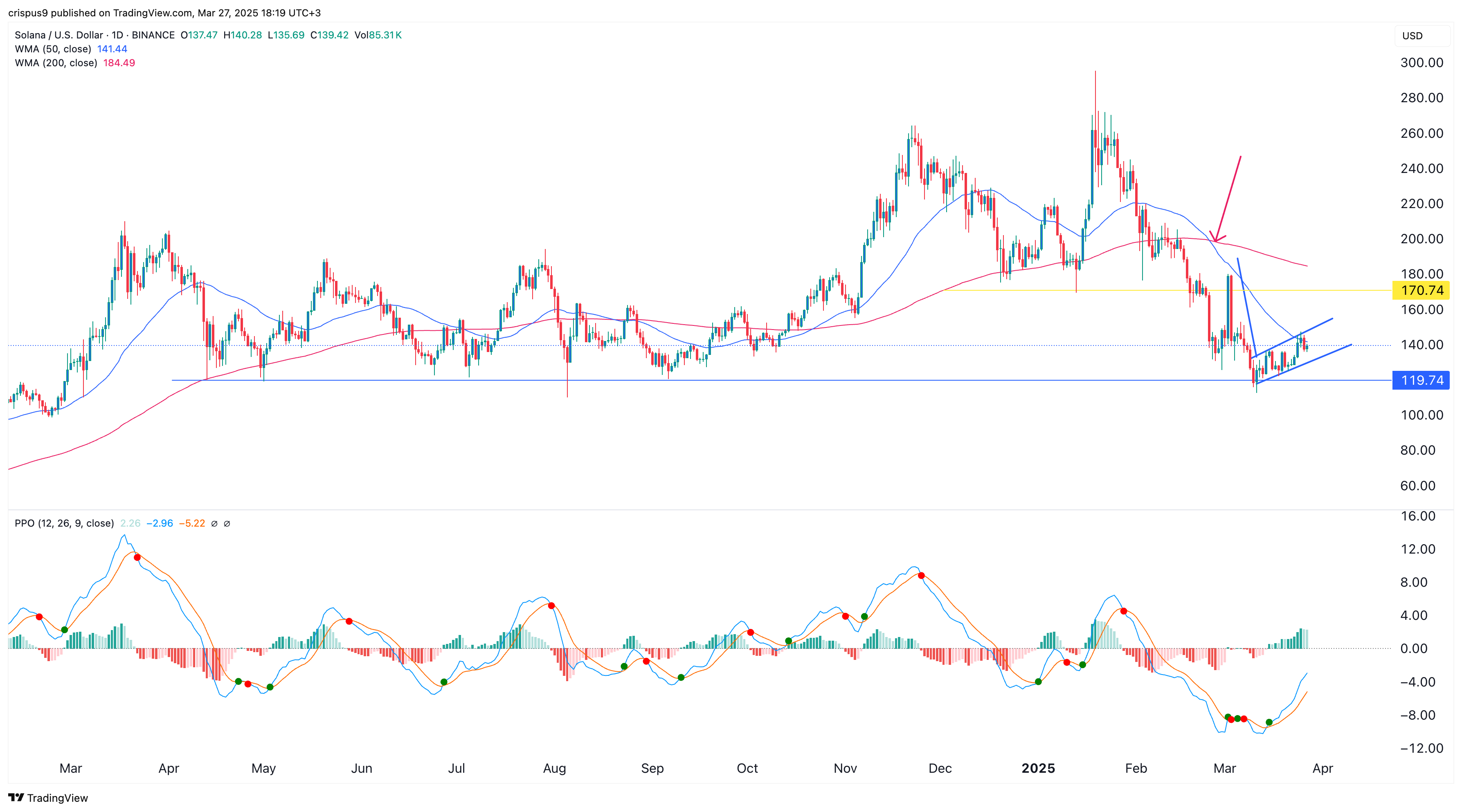1462x812 pixels.
Task: Click the Mar label right of Feb
Action: (1224, 768)
